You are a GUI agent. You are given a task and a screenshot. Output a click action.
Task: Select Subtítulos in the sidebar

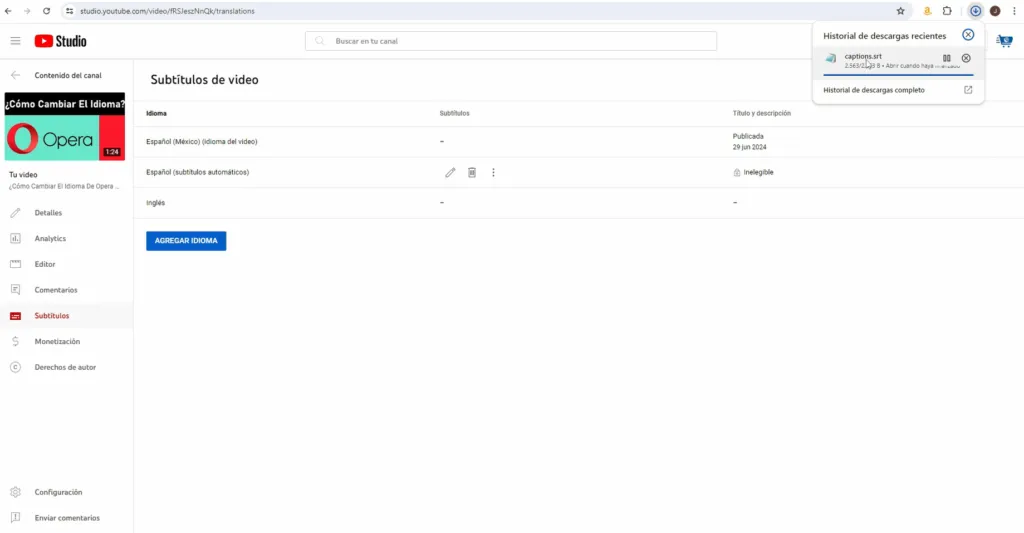click(x=67, y=315)
